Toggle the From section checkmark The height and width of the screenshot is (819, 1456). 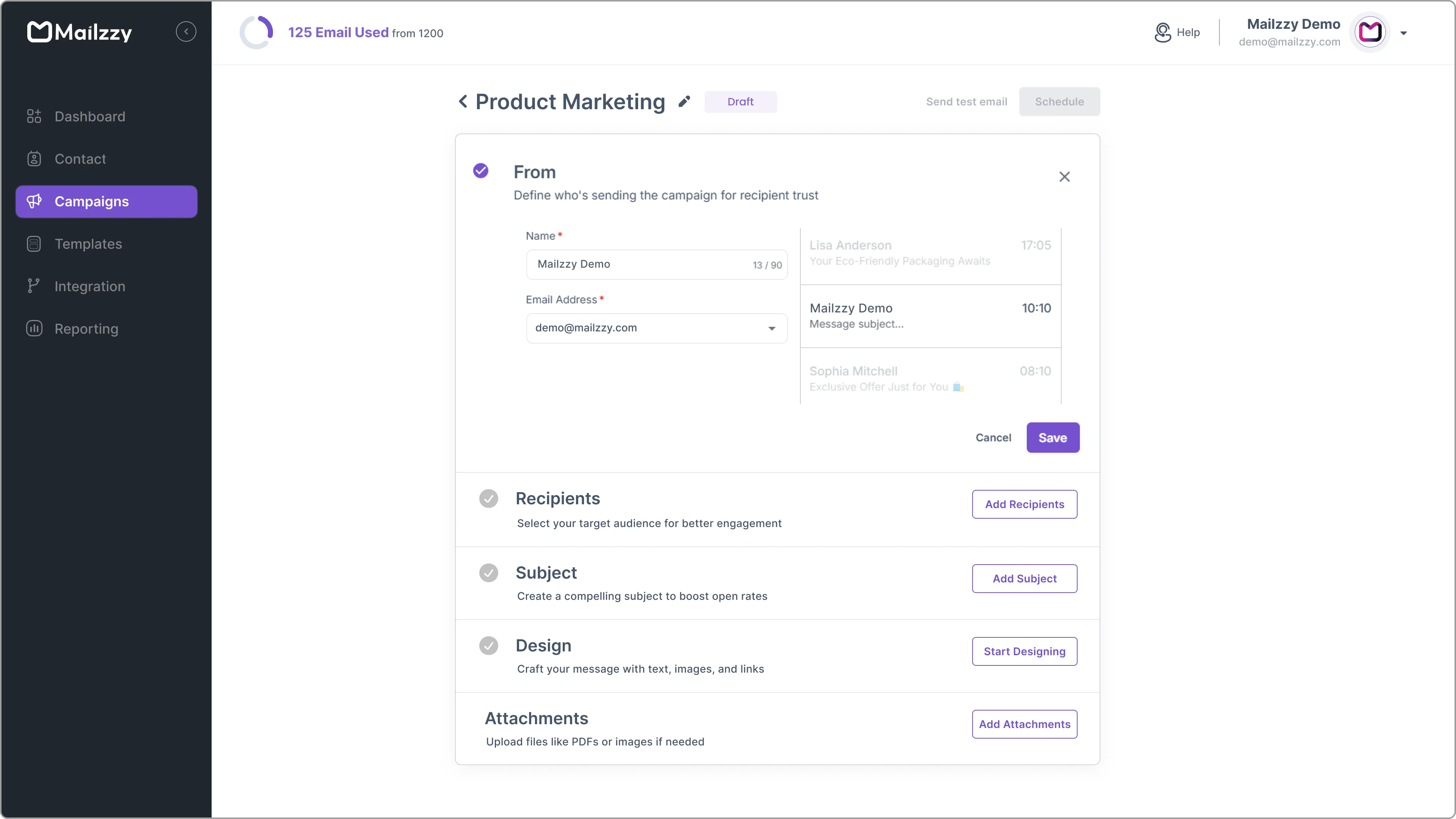(x=481, y=170)
